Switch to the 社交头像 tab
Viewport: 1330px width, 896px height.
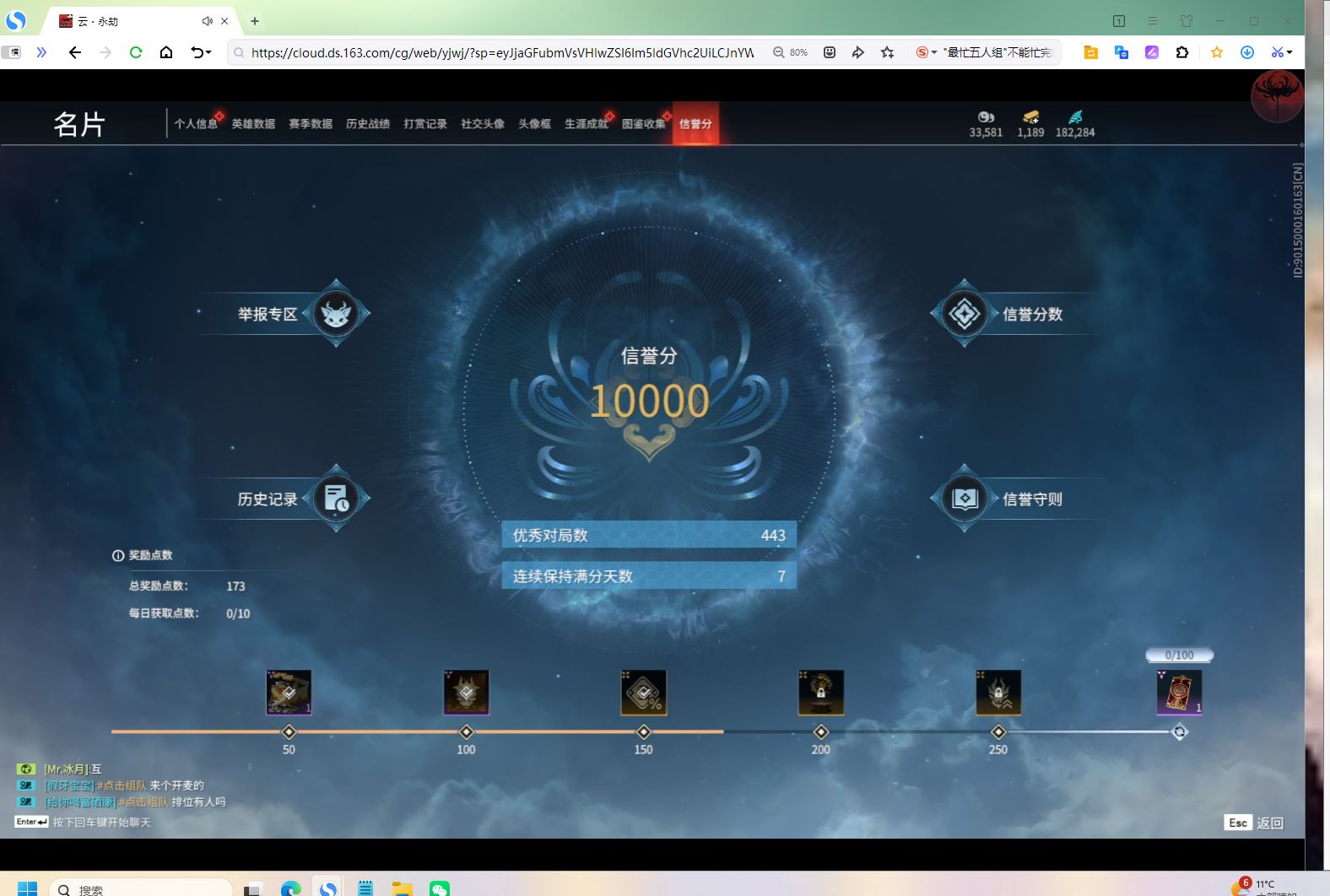(x=483, y=123)
